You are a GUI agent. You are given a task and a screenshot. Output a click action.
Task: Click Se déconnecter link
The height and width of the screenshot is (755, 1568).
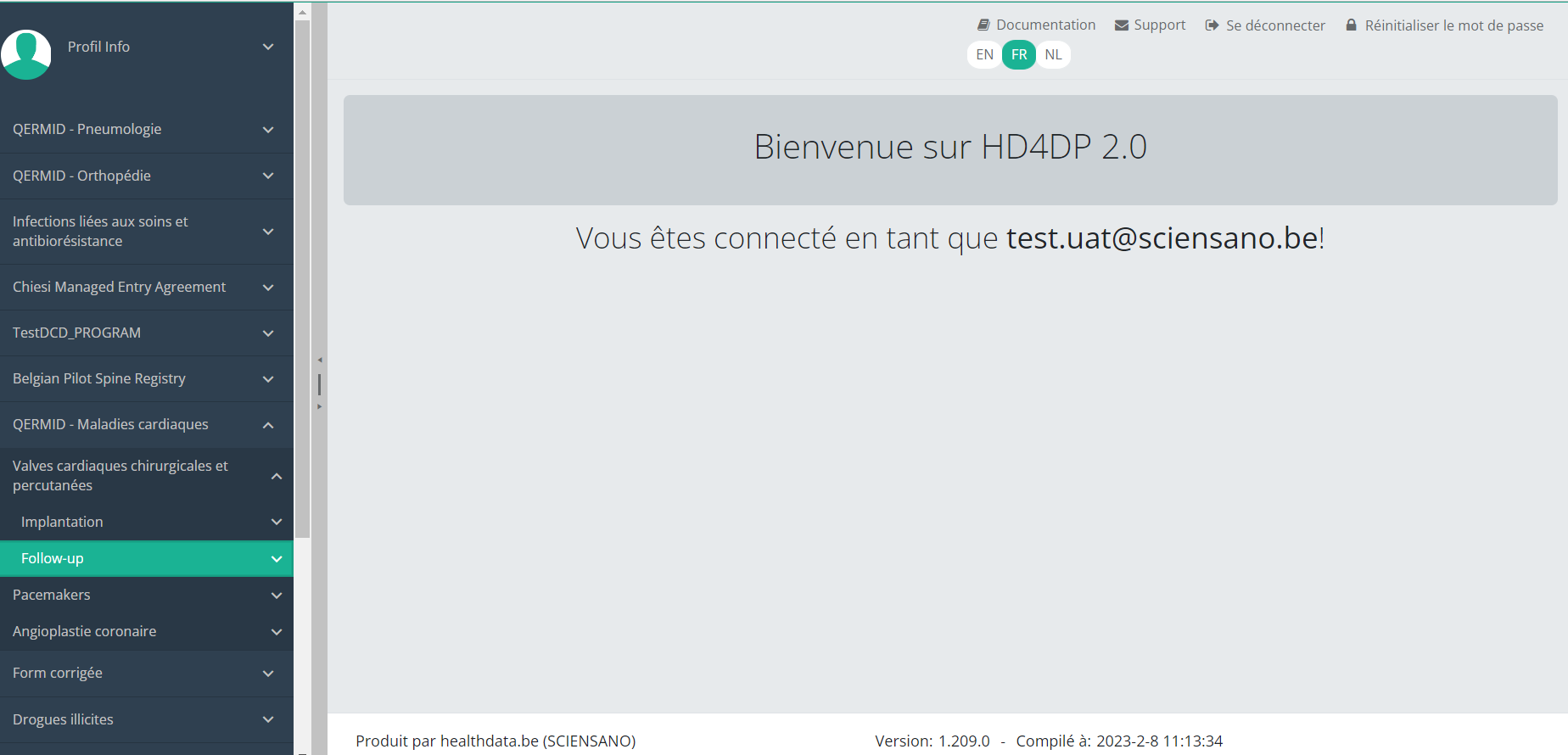point(1275,25)
